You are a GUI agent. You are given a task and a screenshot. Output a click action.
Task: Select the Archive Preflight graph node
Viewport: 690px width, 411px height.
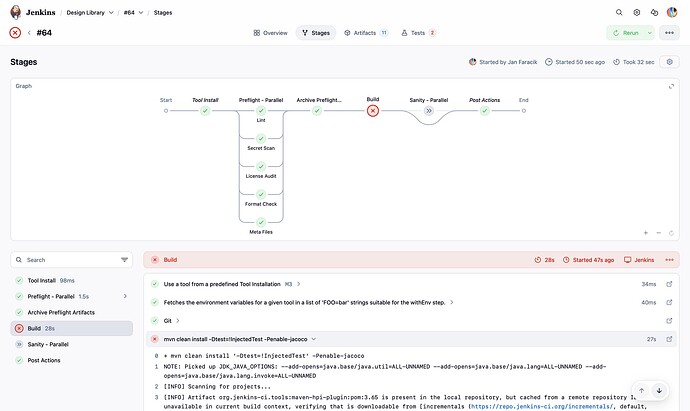[317, 111]
